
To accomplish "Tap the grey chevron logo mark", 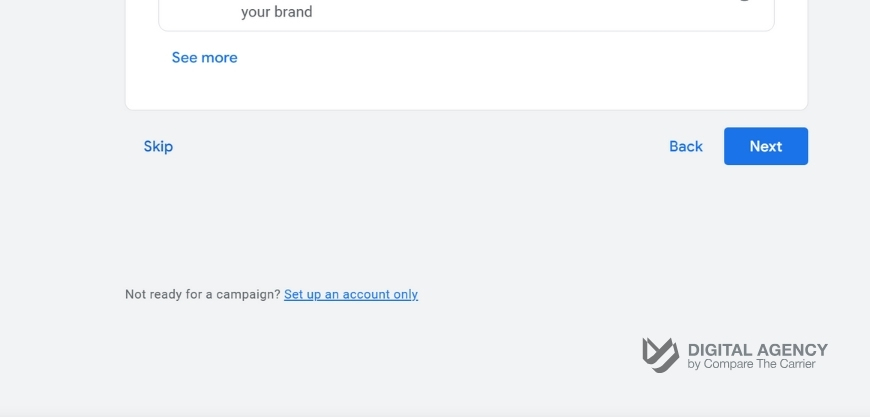I will pos(660,355).
